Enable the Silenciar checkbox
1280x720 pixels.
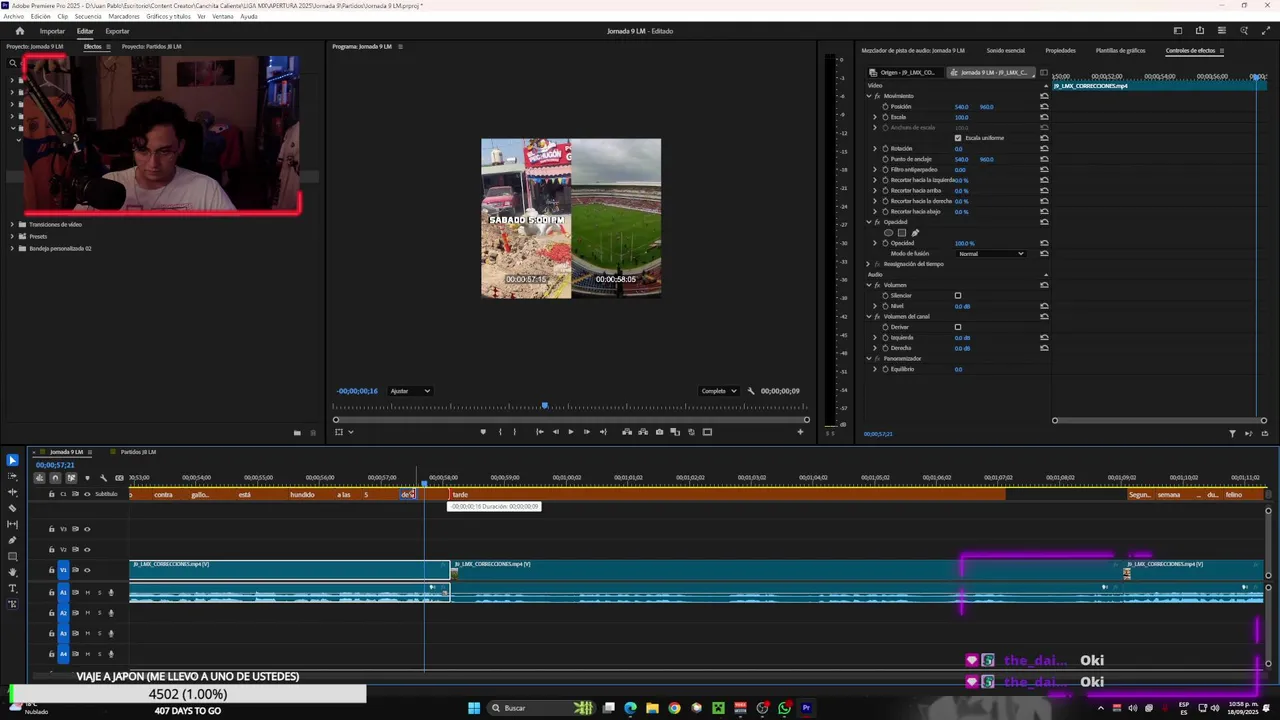click(x=958, y=296)
